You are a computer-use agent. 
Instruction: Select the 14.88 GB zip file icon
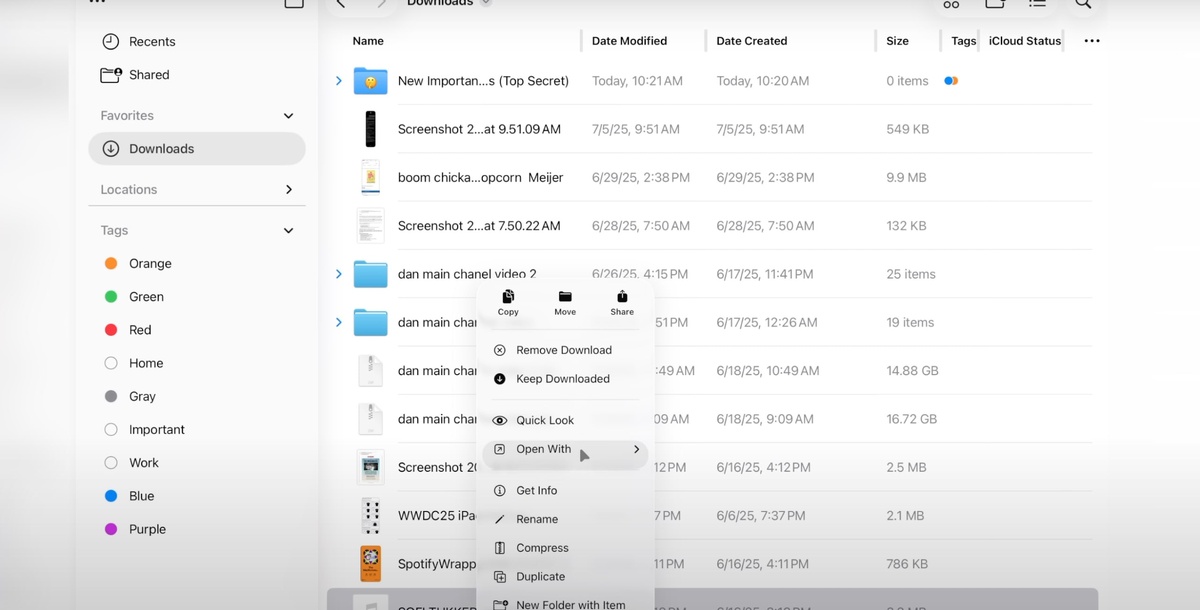coord(370,371)
